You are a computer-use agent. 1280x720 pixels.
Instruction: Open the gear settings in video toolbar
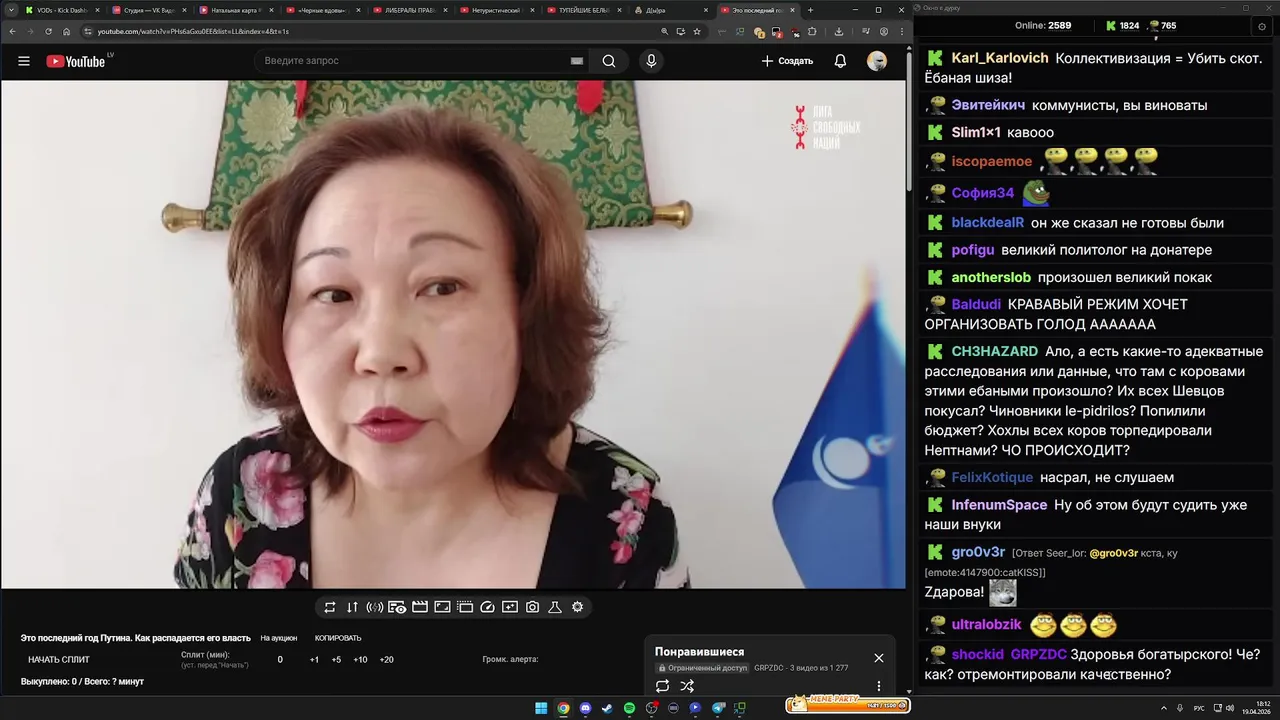coord(578,607)
